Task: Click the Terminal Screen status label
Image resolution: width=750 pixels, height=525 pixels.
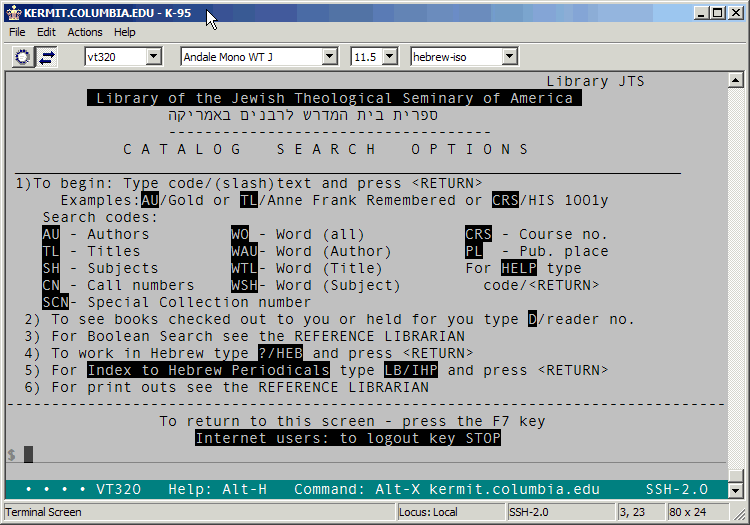Action: pos(43,512)
